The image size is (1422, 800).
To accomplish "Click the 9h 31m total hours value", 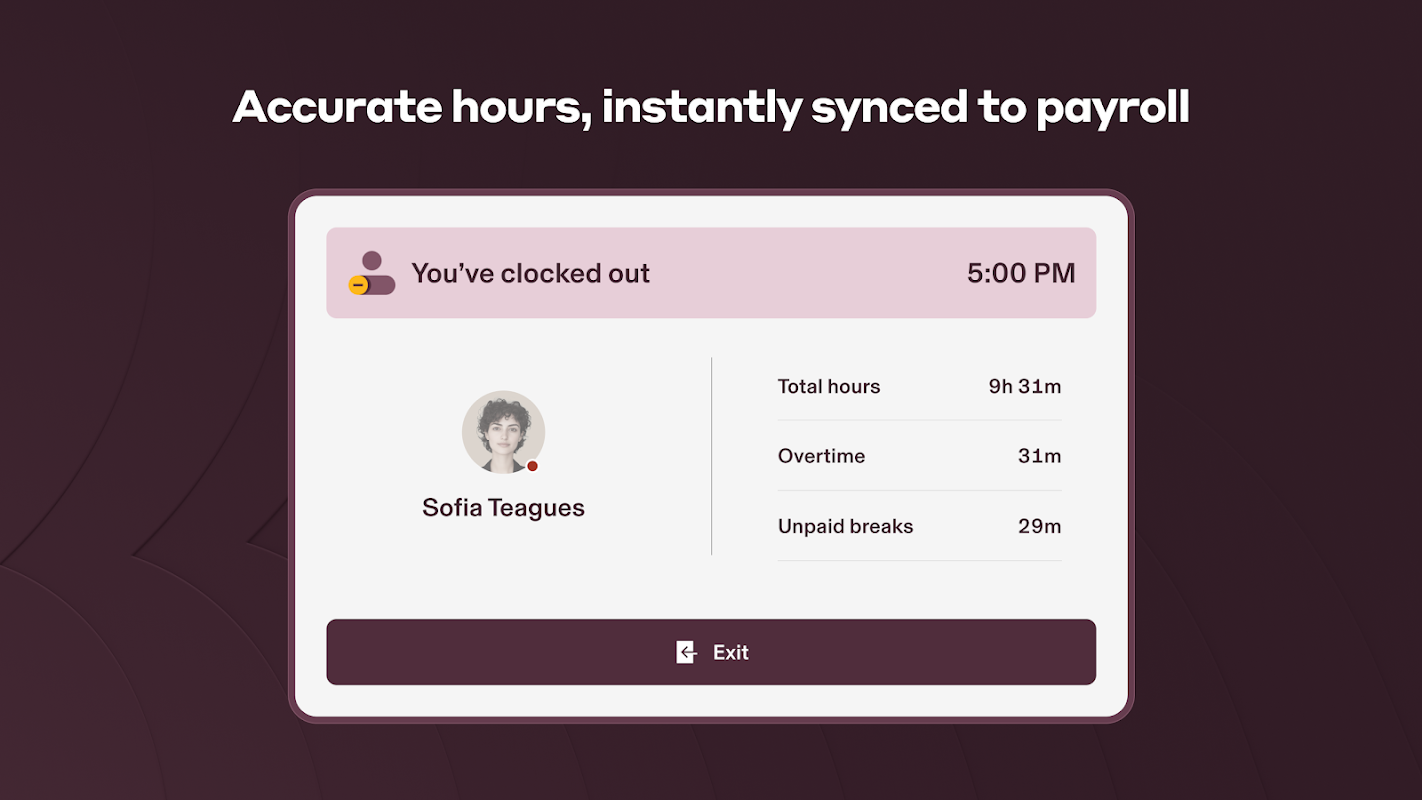I will pyautogui.click(x=1025, y=387).
